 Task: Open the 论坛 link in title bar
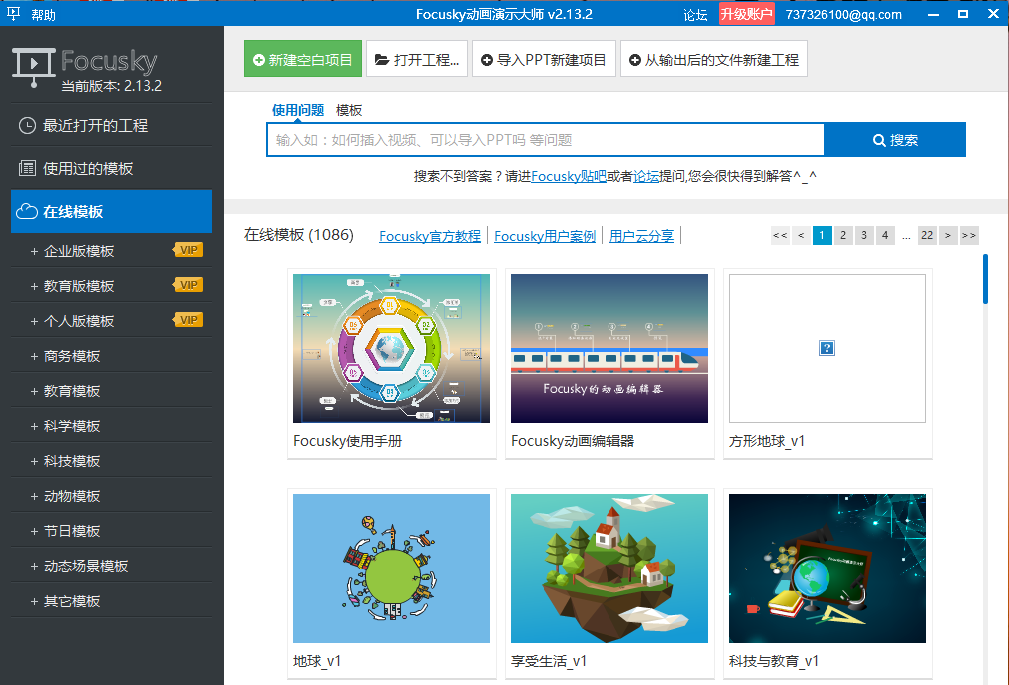[x=695, y=15]
